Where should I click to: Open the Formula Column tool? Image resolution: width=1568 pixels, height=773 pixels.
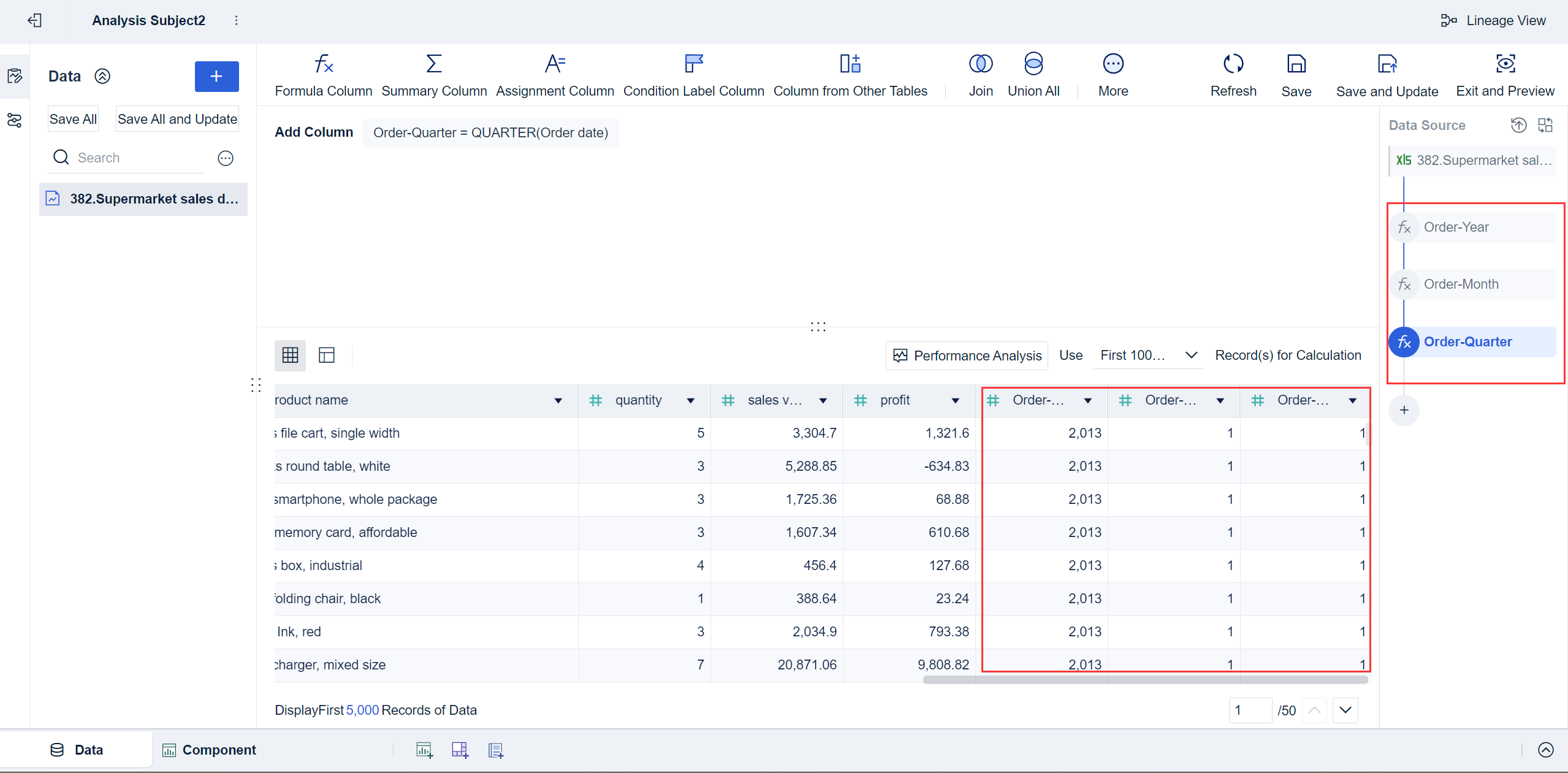coord(323,75)
